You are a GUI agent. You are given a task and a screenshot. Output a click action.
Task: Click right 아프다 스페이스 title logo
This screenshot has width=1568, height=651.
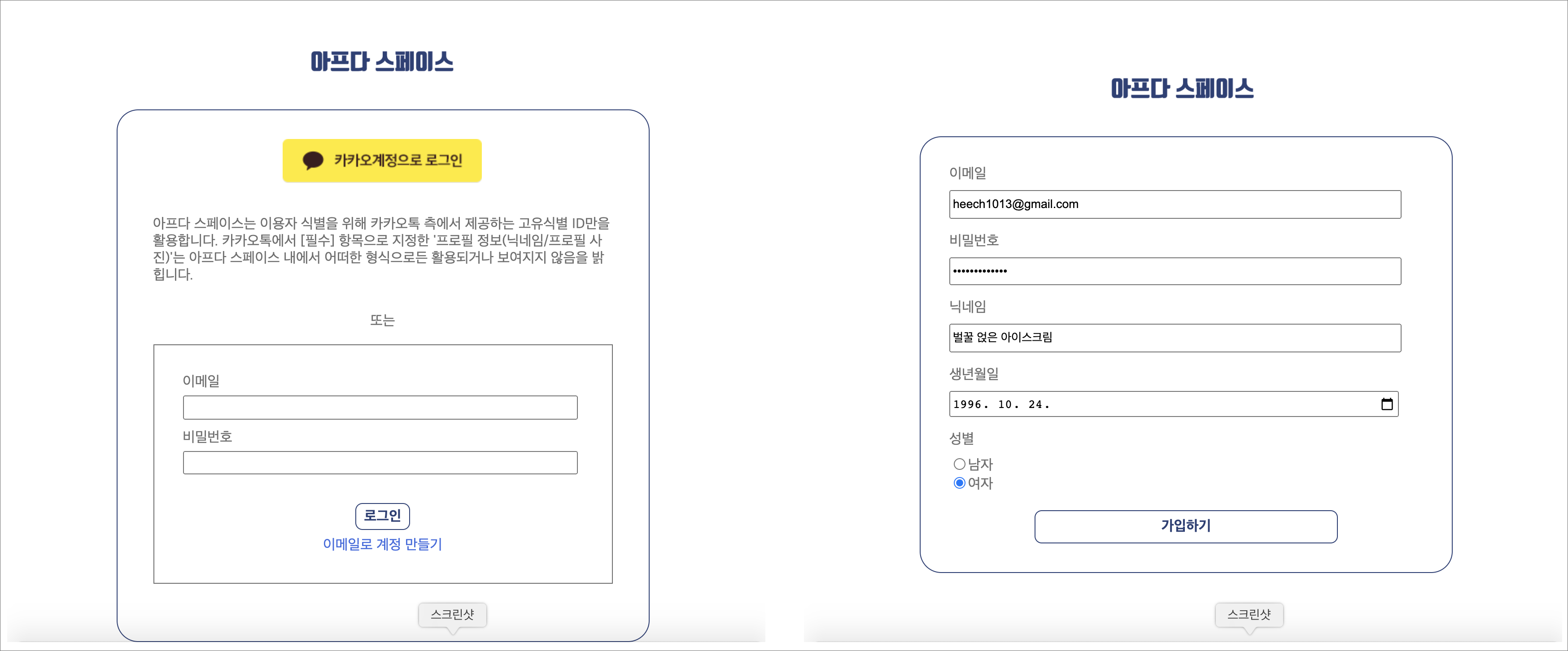pos(1181,89)
